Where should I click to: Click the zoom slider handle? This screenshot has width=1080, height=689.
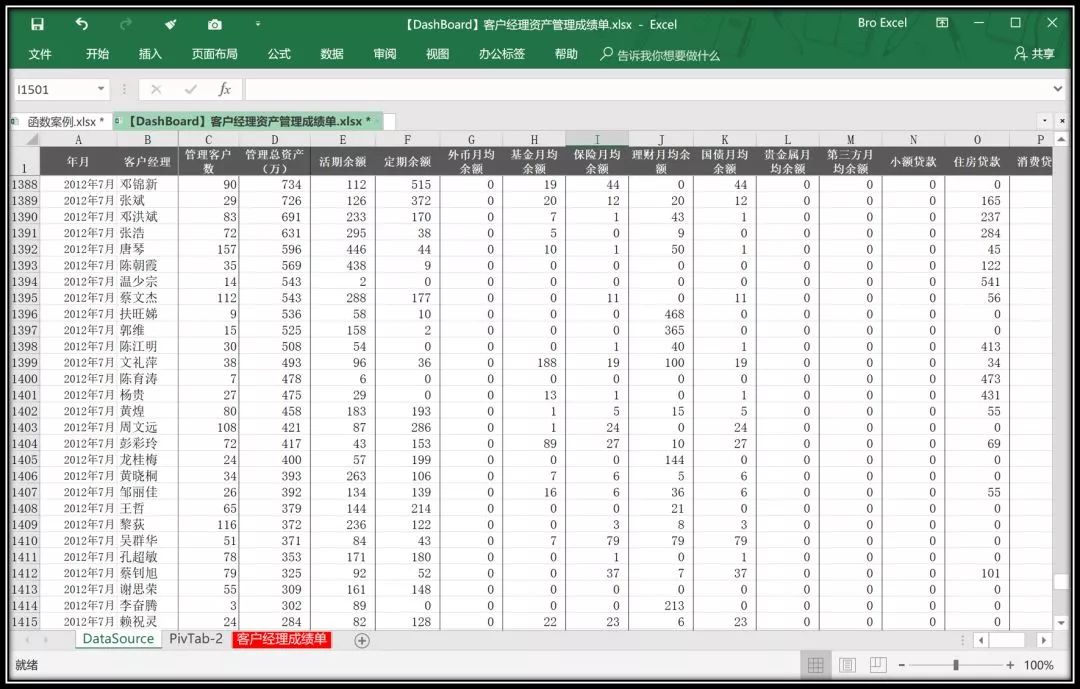click(x=955, y=665)
